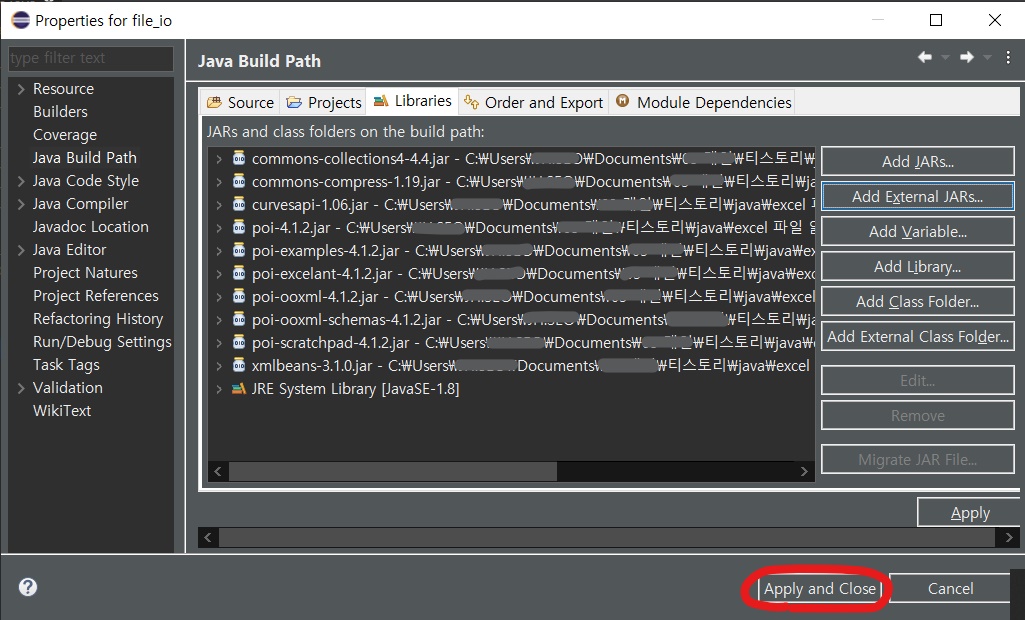Click the Apply button
Screen dimensions: 1025x620
tap(970, 513)
